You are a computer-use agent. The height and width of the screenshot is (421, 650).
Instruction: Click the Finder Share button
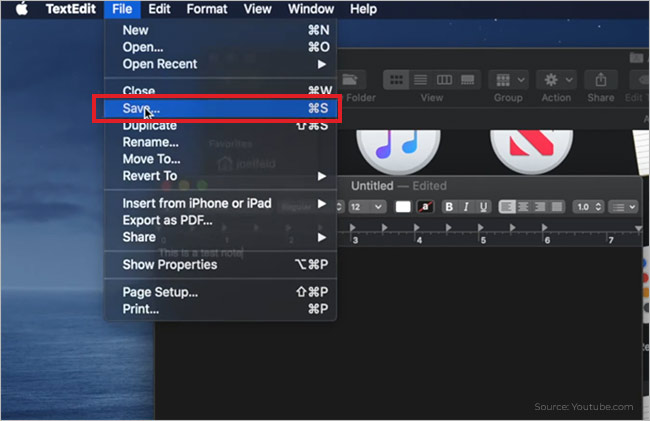pyautogui.click(x=601, y=80)
